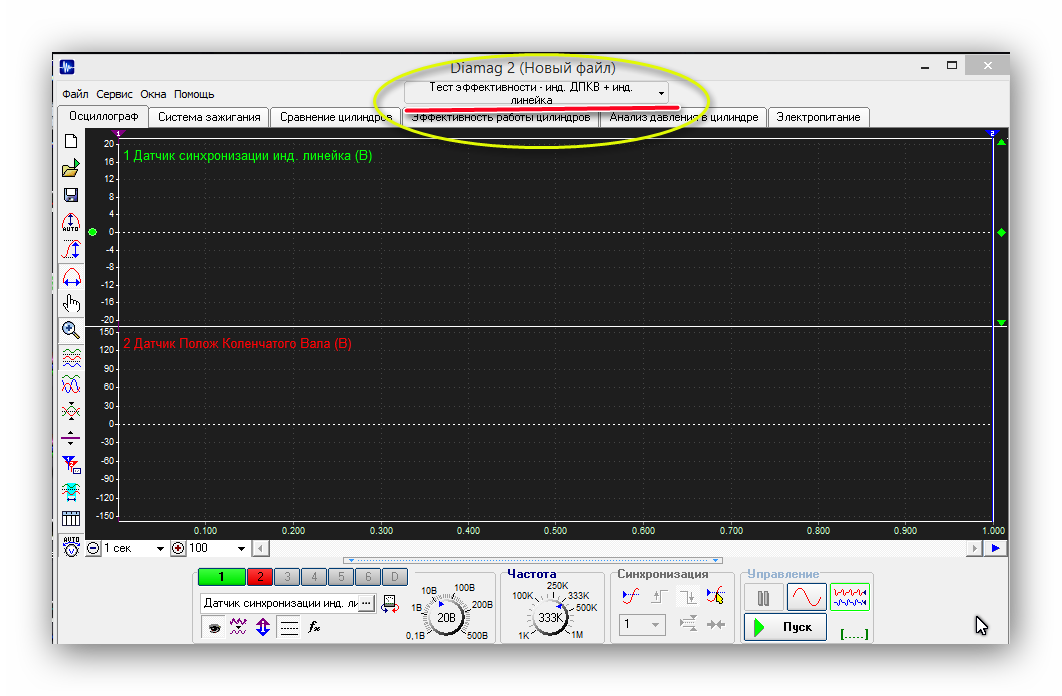Click the AUTO voltmeter icon

[71, 546]
